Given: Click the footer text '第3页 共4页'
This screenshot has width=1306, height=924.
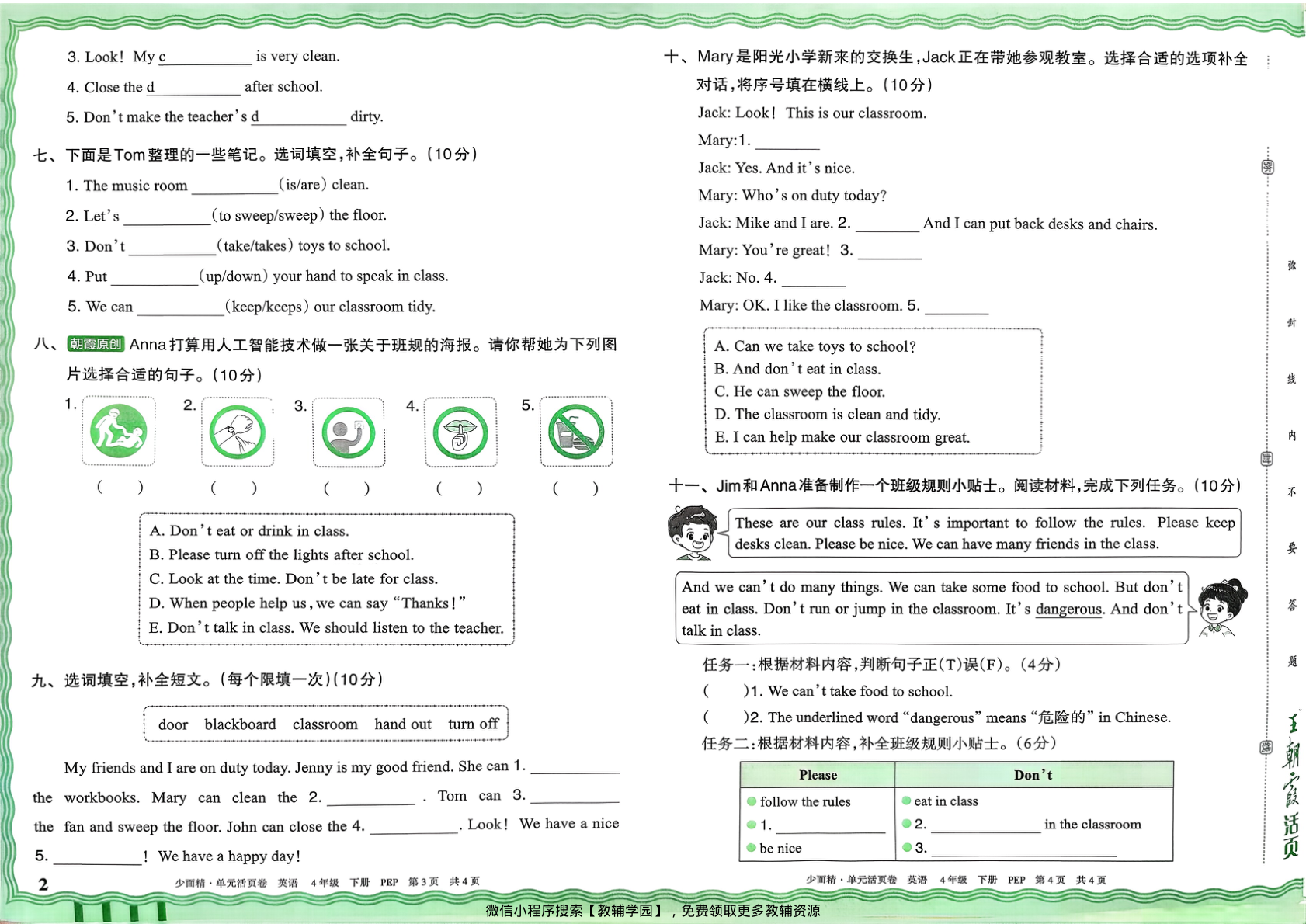Looking at the screenshot, I should (444, 882).
